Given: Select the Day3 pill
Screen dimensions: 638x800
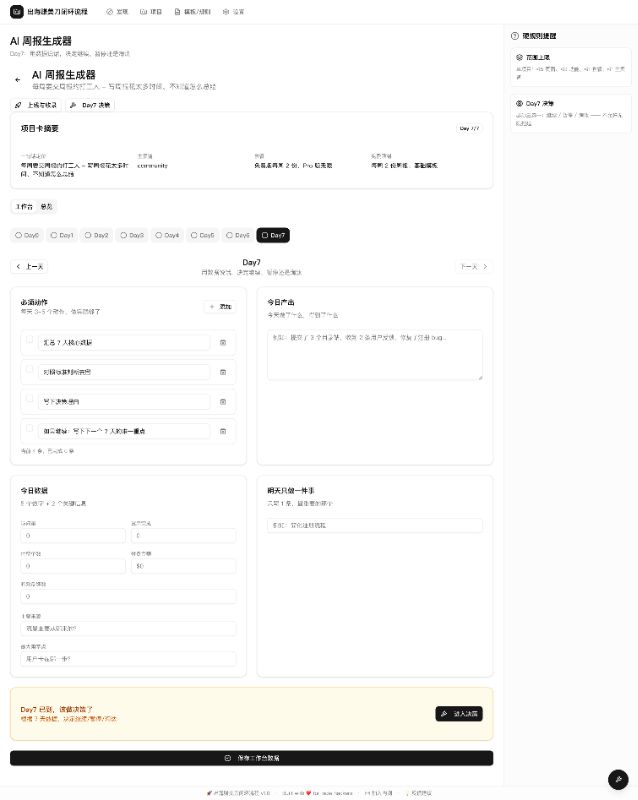Looking at the screenshot, I should click(132, 235).
